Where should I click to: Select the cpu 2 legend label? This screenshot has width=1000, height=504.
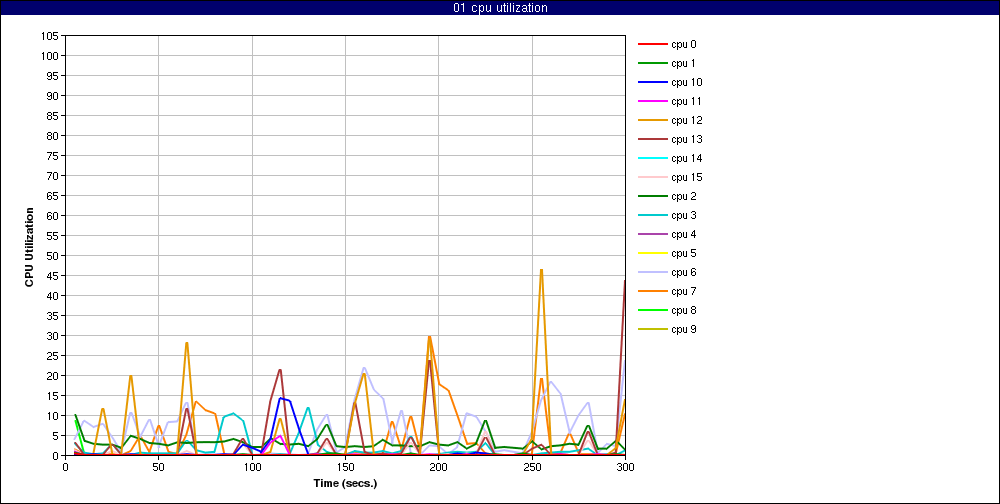[x=684, y=196]
